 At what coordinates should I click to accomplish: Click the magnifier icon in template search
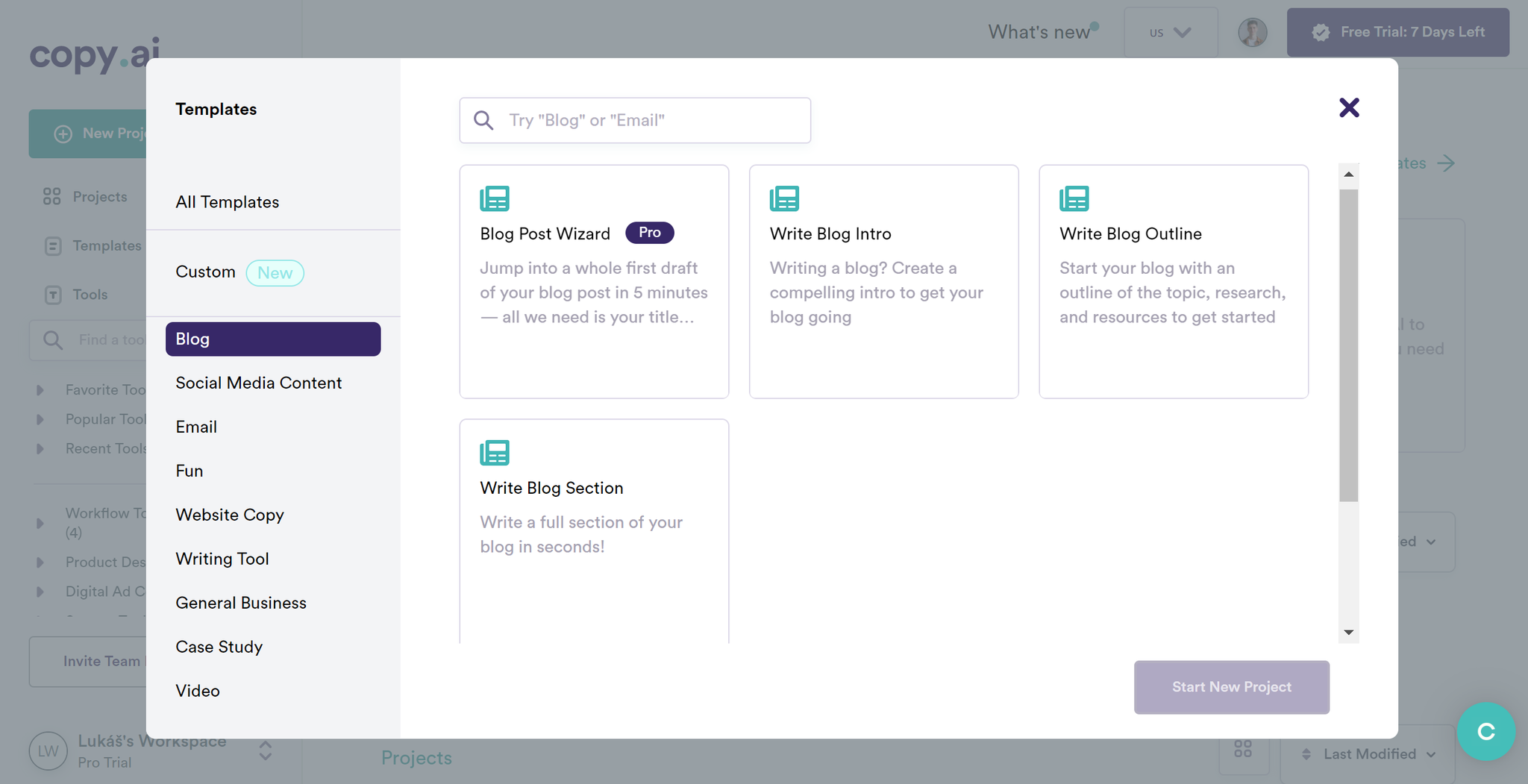tap(483, 120)
